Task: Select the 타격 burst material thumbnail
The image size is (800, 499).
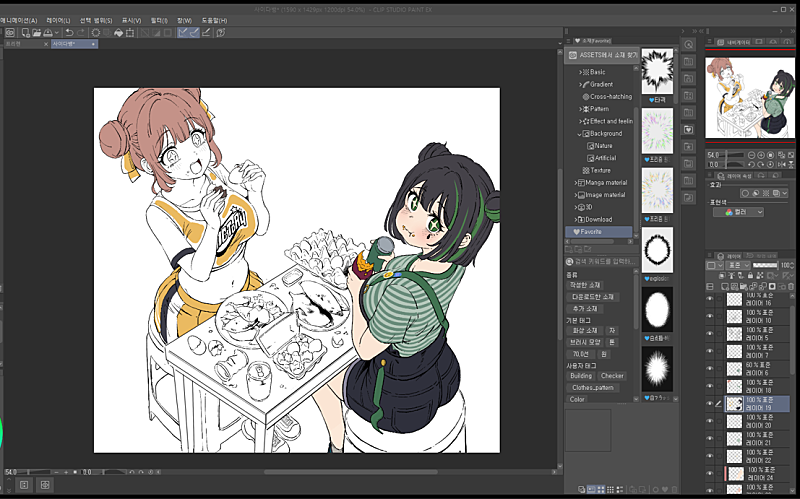Action: point(656,71)
